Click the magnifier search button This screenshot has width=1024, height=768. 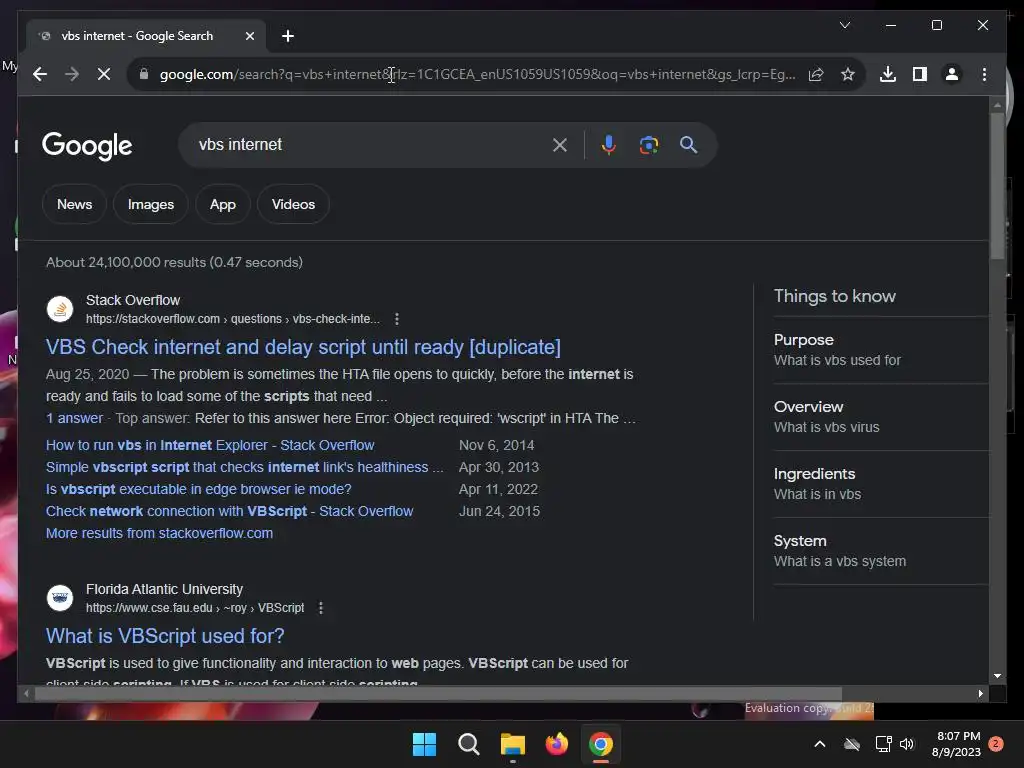tap(688, 145)
